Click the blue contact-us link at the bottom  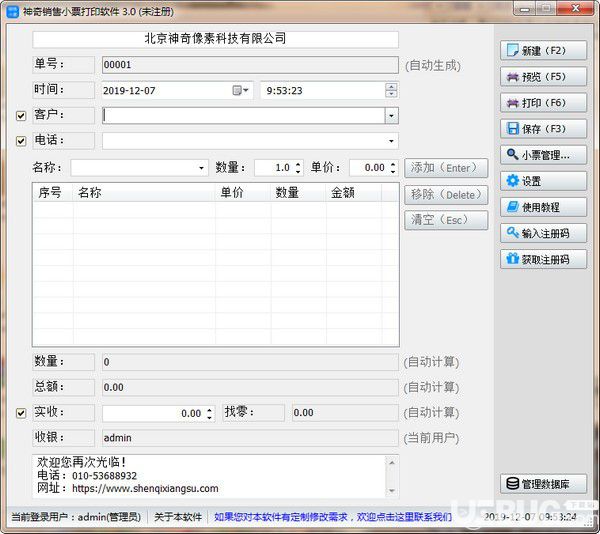pos(333,517)
